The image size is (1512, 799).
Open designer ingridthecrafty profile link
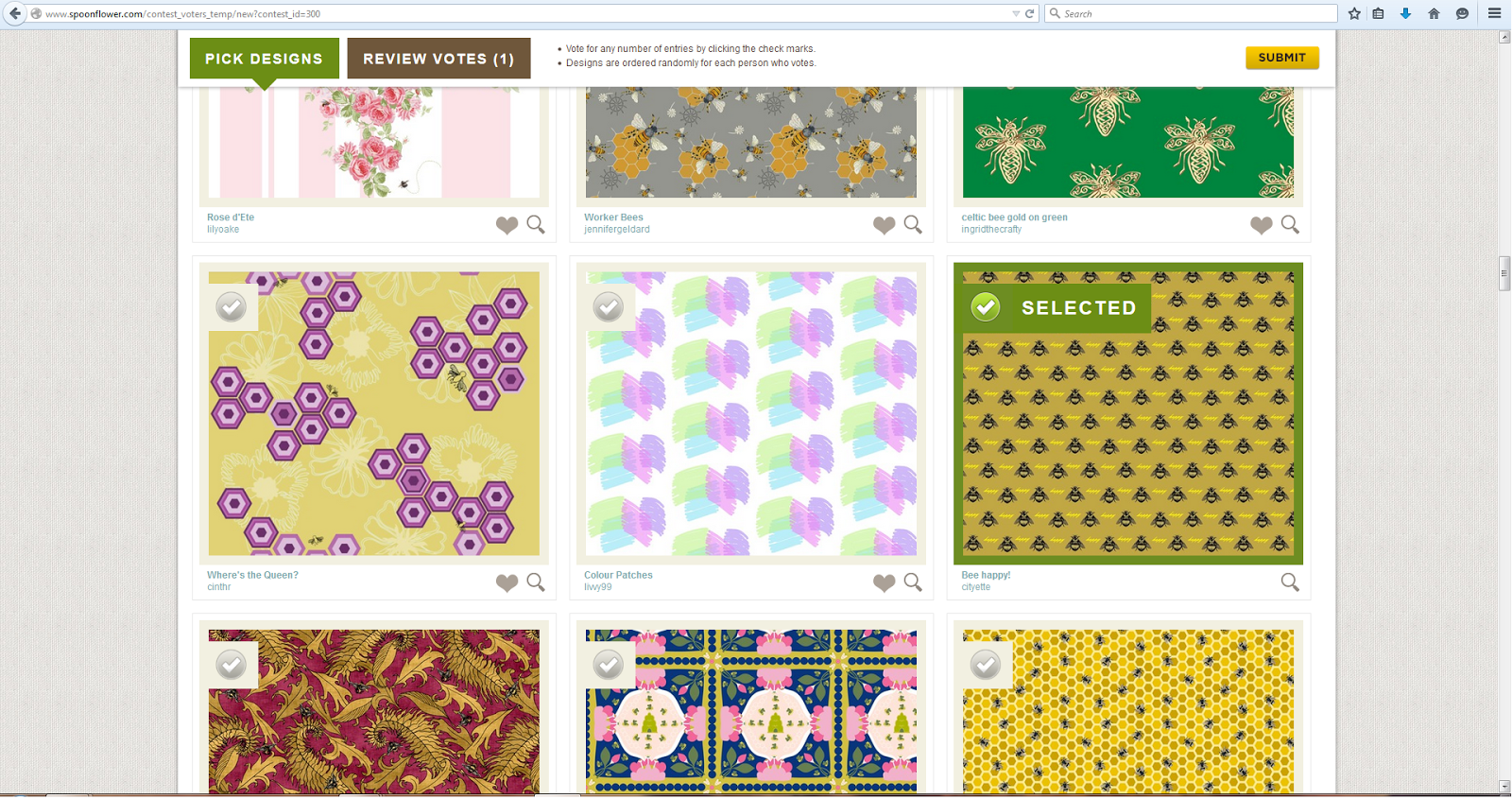[991, 230]
